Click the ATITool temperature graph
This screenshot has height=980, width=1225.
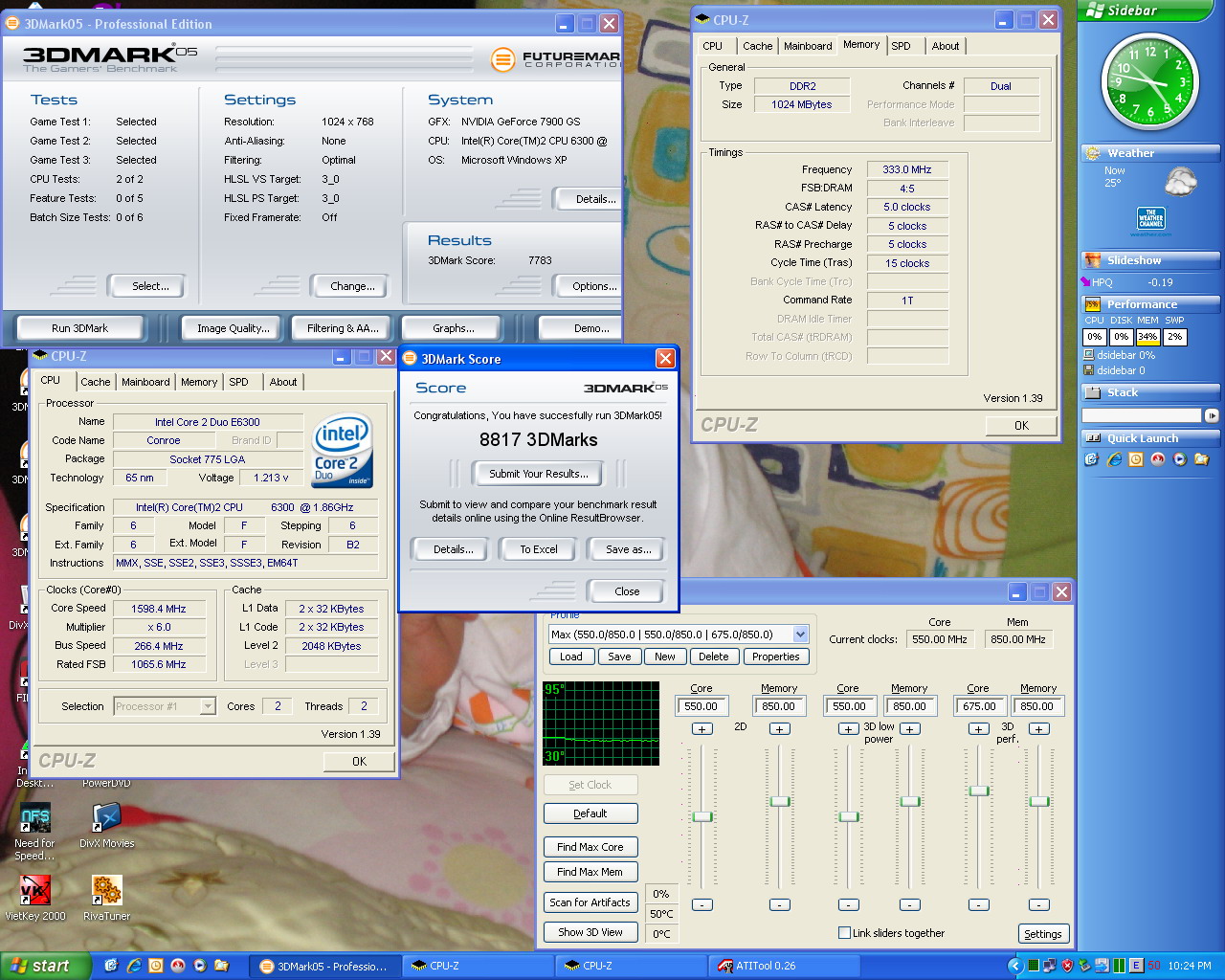click(601, 724)
